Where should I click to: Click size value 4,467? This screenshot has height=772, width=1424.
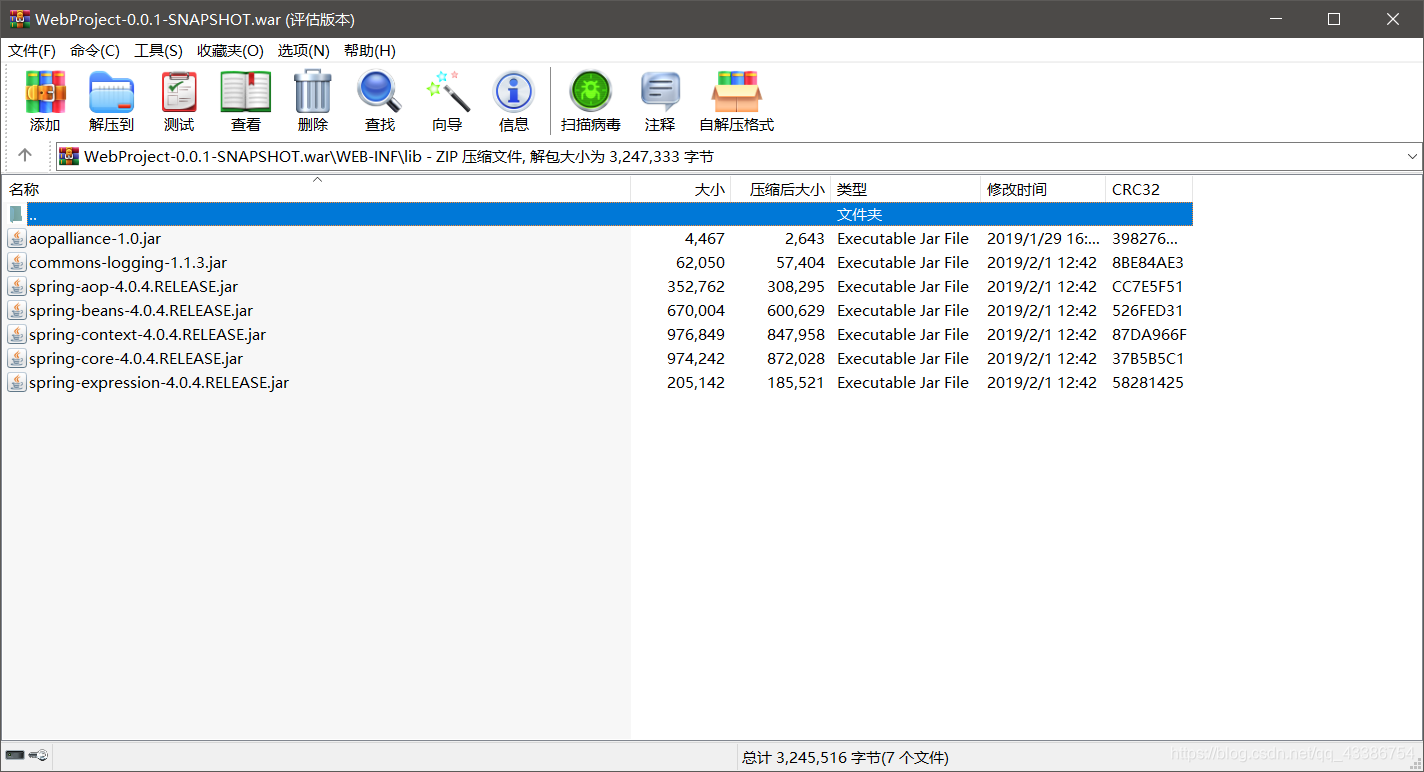(705, 239)
